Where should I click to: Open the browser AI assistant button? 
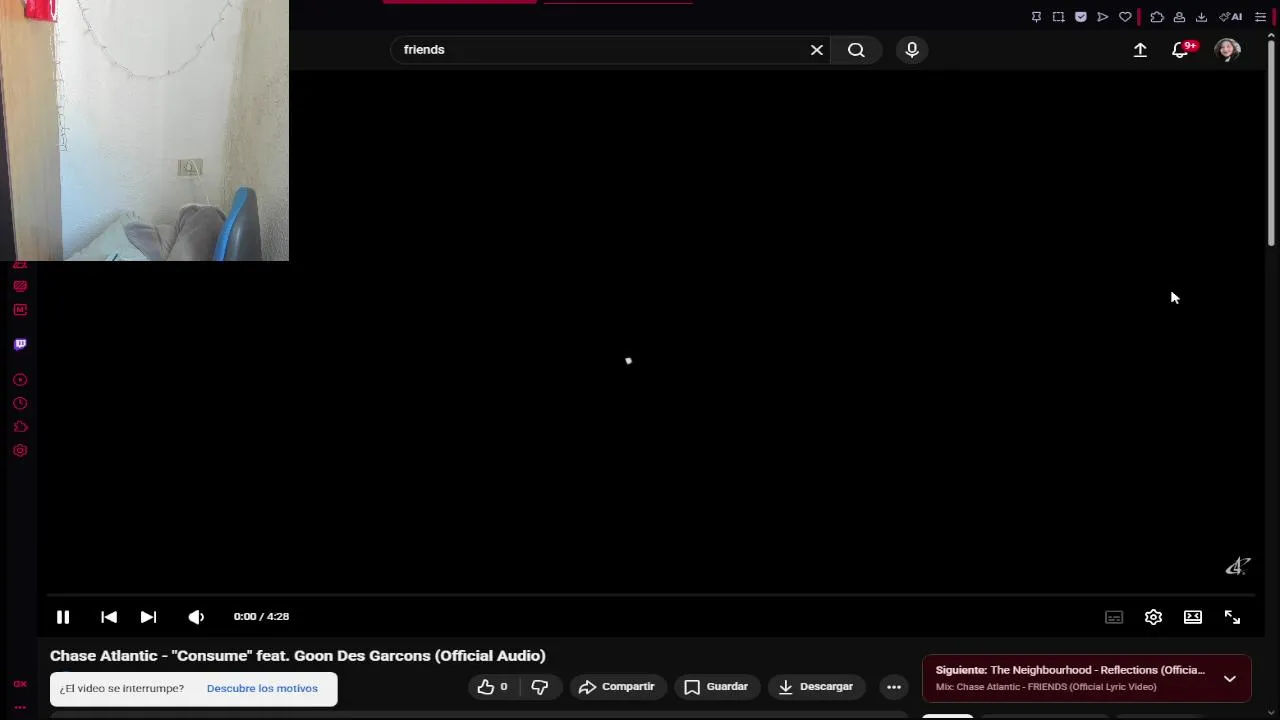1231,17
